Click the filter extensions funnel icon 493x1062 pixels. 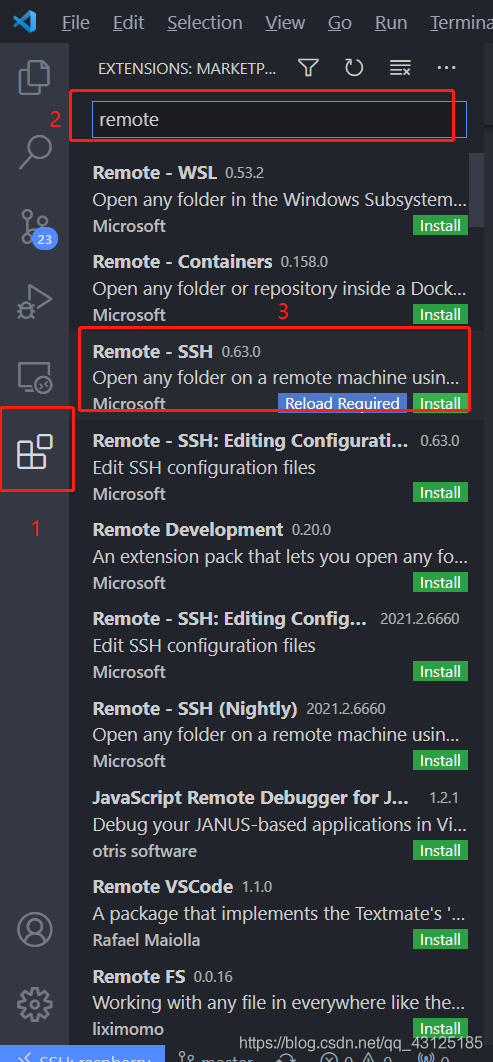click(x=309, y=68)
